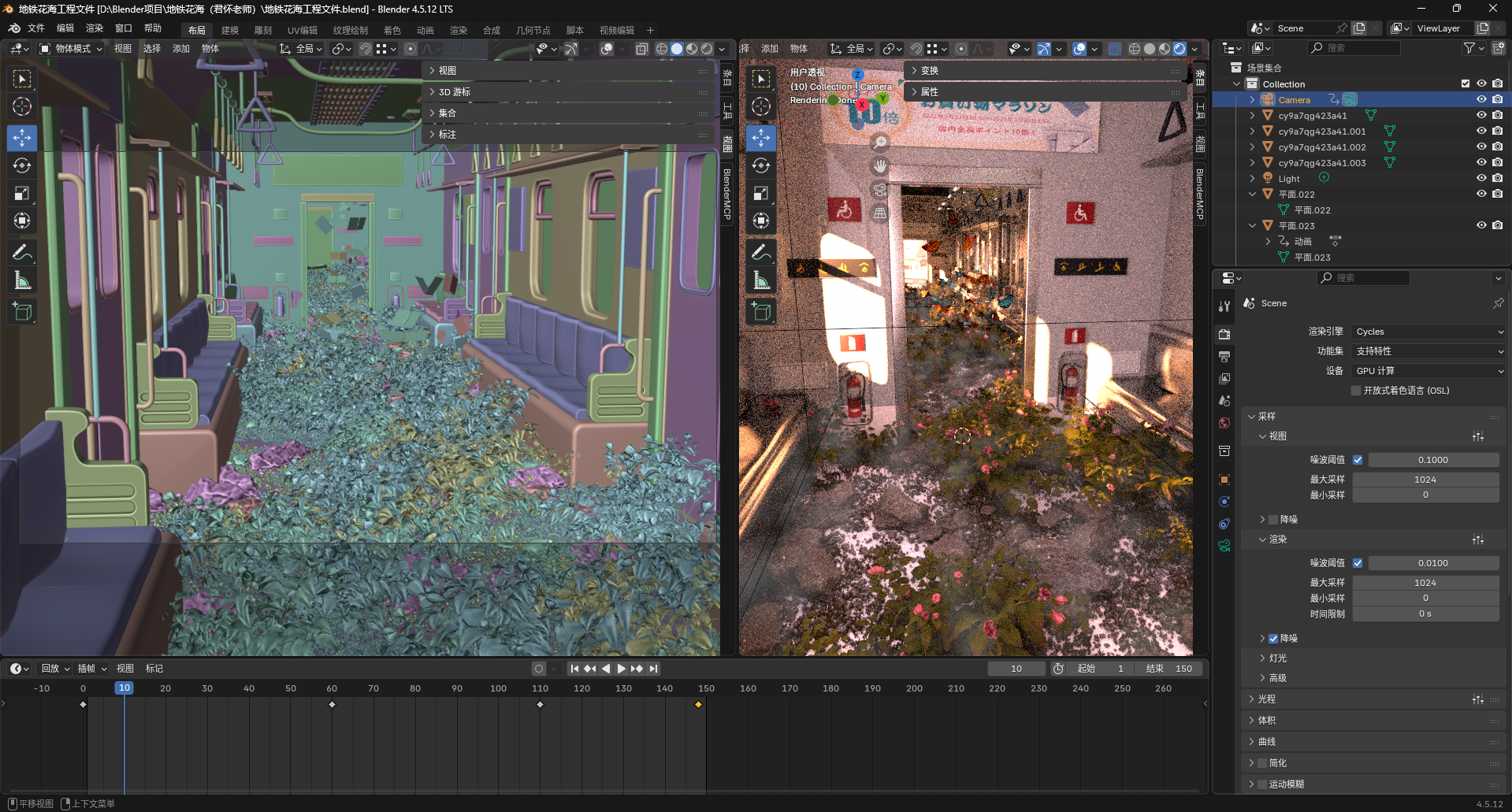The height and width of the screenshot is (812, 1512).
Task: Switch to the 几何节点 workspace tab
Action: click(x=533, y=30)
